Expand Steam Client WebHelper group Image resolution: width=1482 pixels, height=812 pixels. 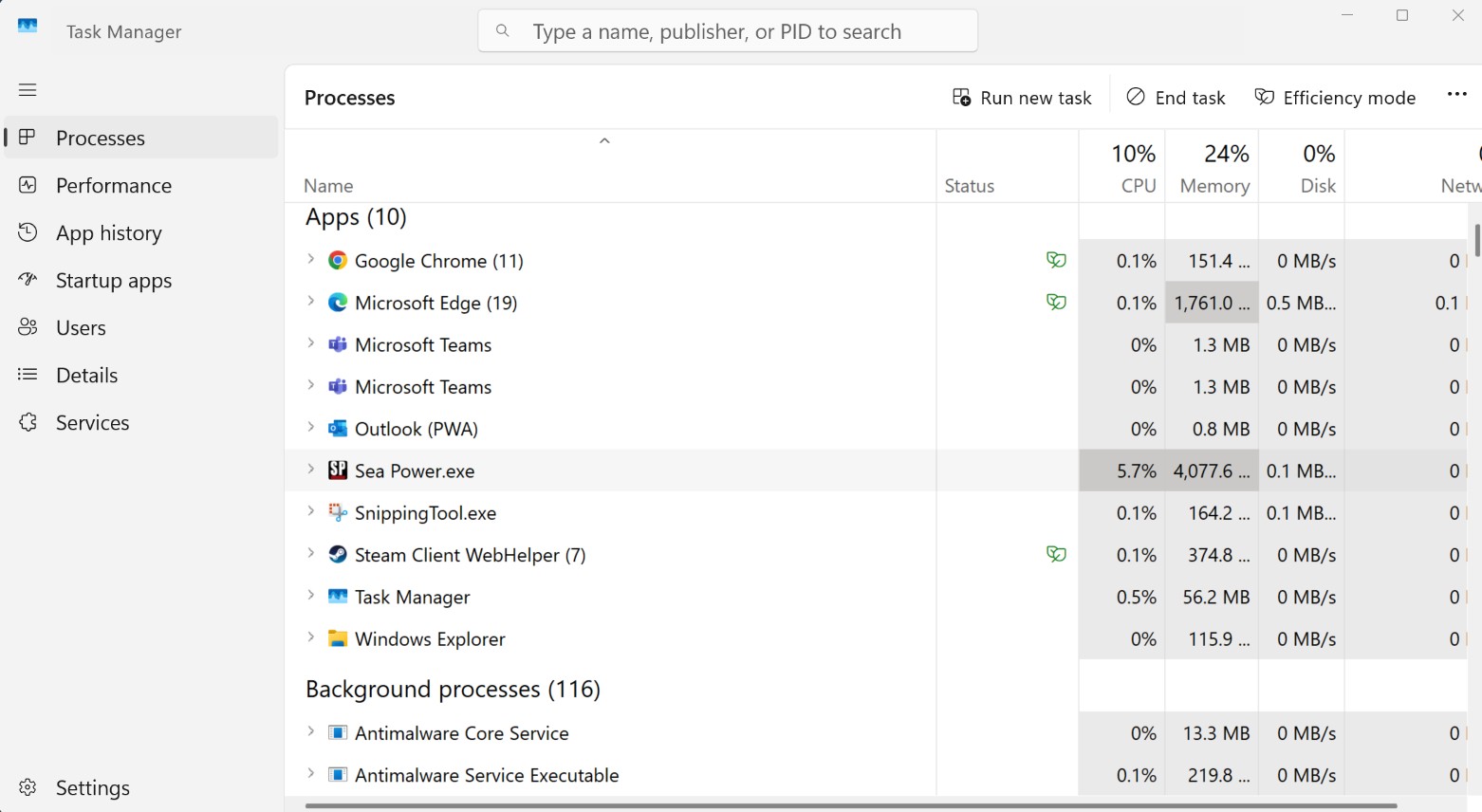310,553
